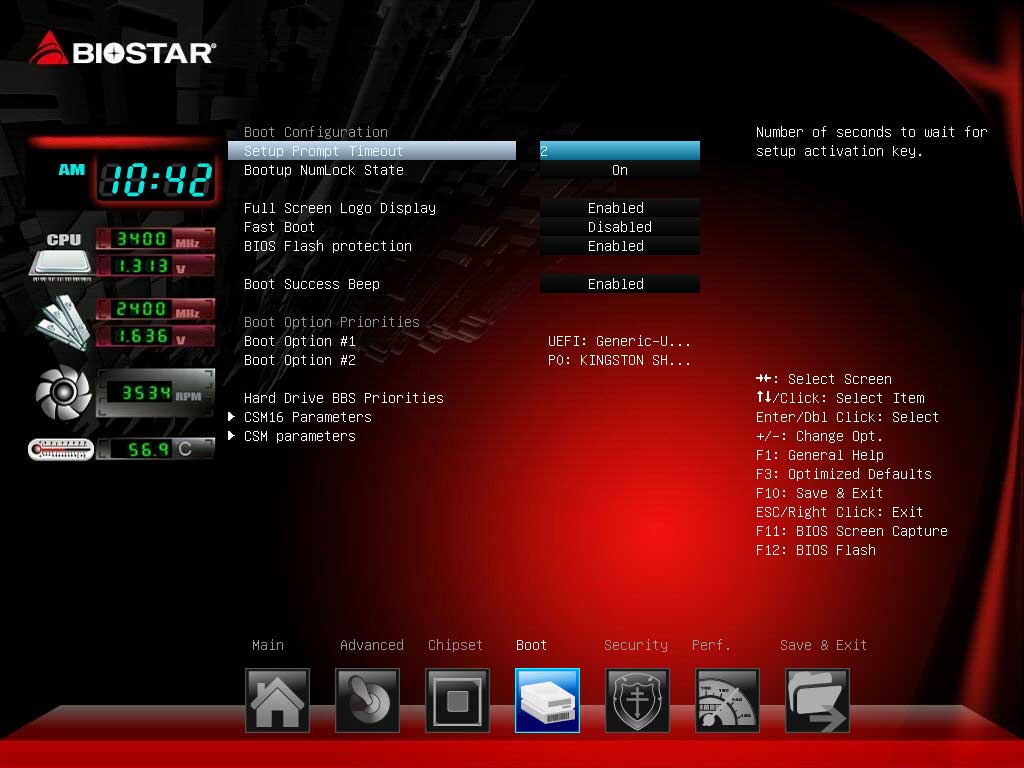The image size is (1024, 768).
Task: Click the 10:42 clock display
Action: click(x=156, y=180)
